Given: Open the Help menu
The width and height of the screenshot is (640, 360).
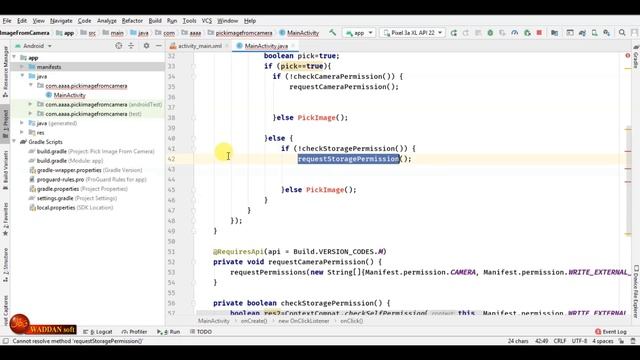Looking at the screenshot, I should point(250,20).
